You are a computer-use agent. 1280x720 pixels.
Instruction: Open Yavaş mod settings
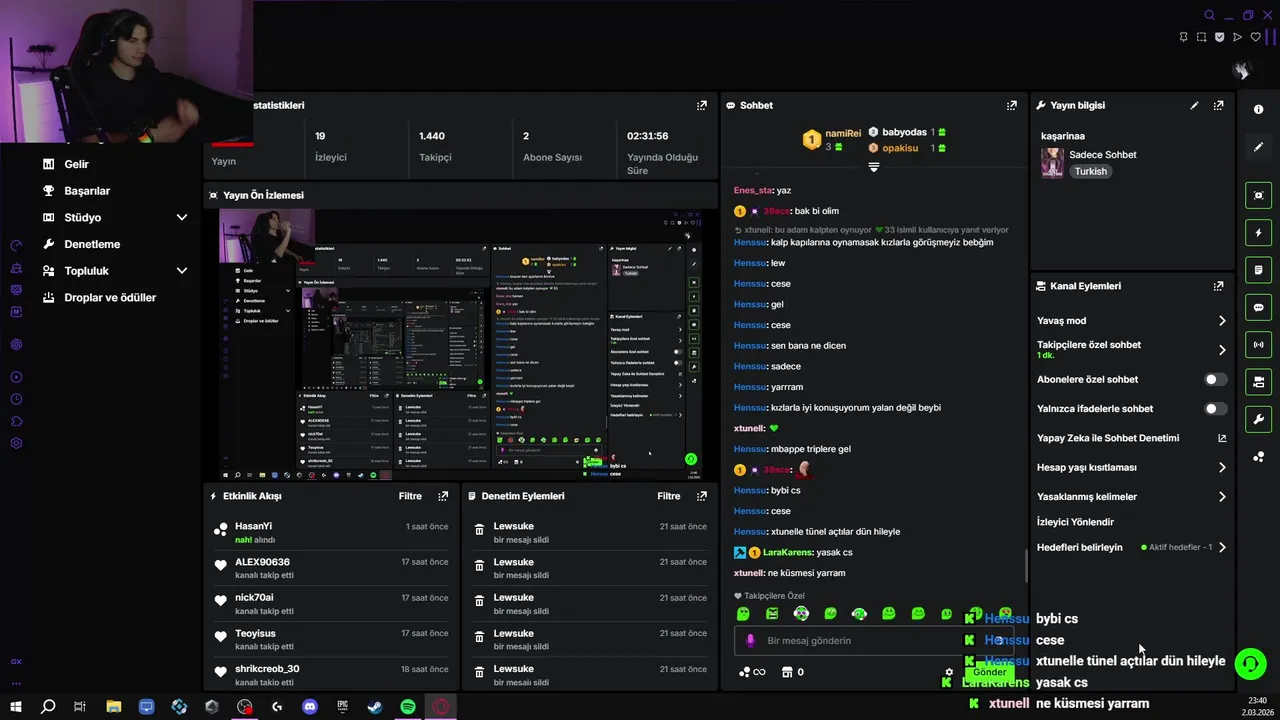pyautogui.click(x=1132, y=321)
